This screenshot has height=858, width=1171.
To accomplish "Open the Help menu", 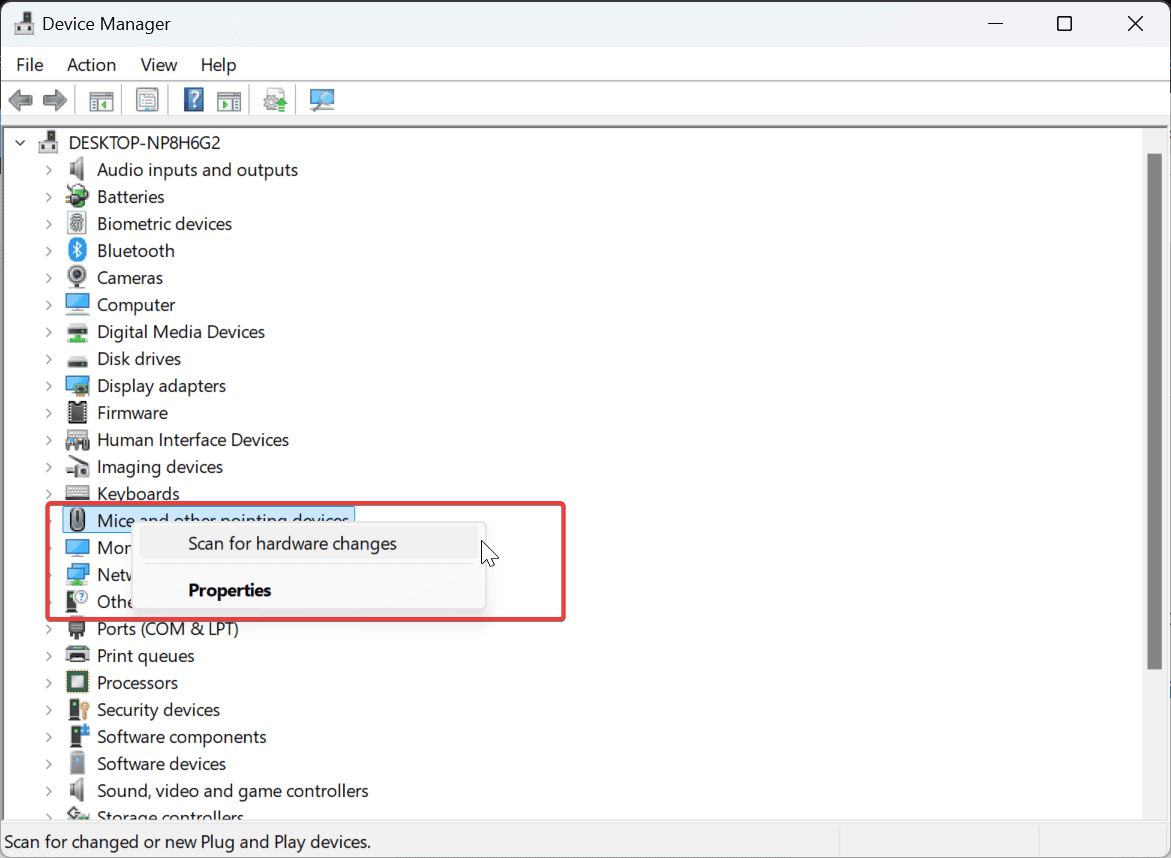I will point(218,65).
